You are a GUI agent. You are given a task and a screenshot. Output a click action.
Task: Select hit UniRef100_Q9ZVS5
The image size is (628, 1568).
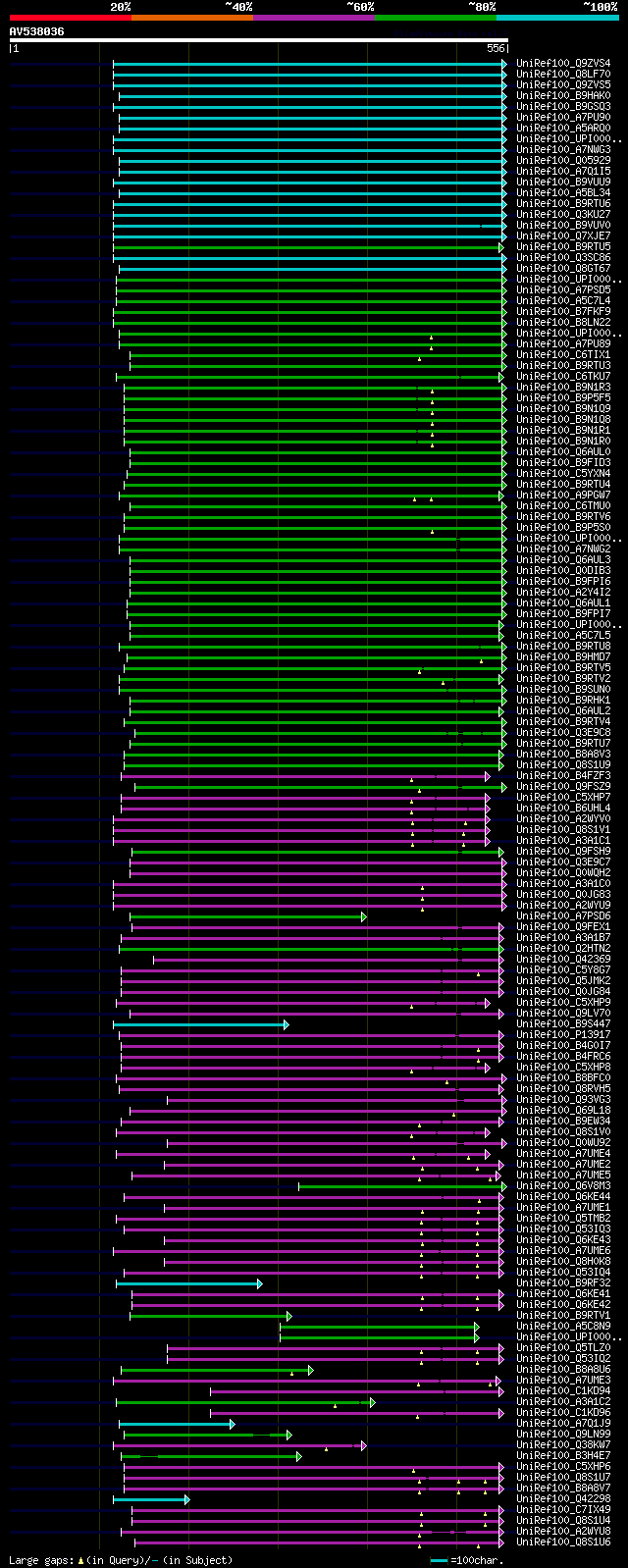(563, 85)
